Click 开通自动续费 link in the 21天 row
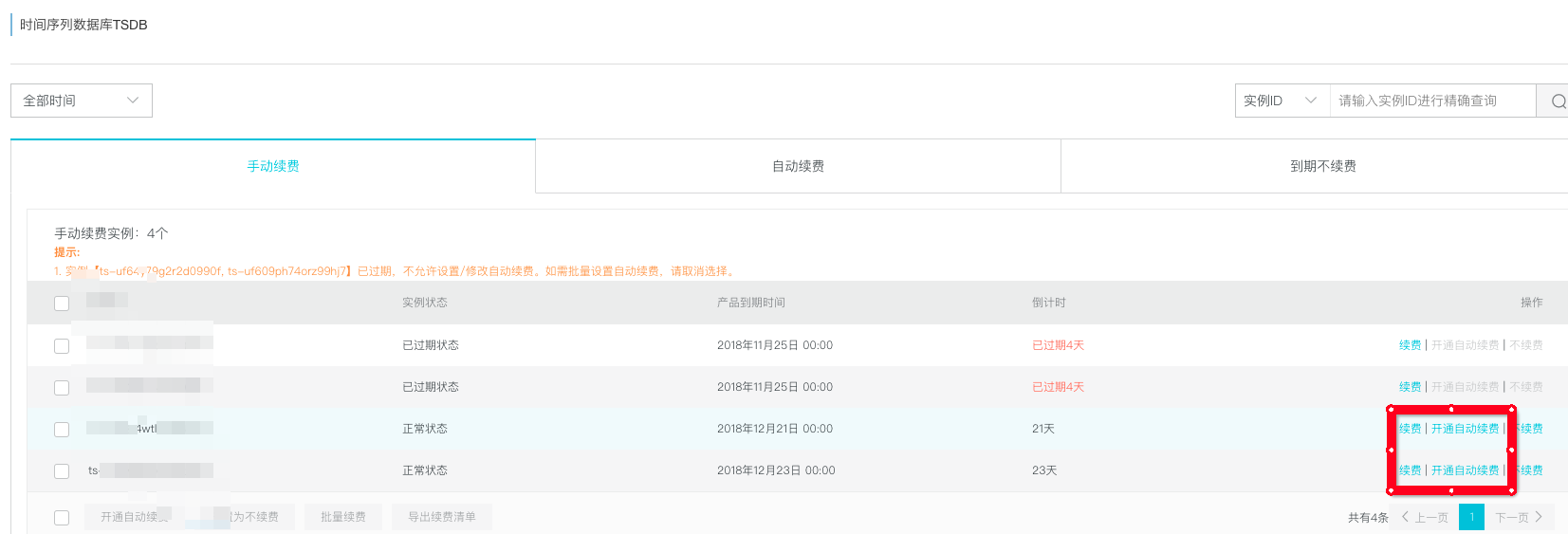The height and width of the screenshot is (534, 1568). coord(1465,429)
